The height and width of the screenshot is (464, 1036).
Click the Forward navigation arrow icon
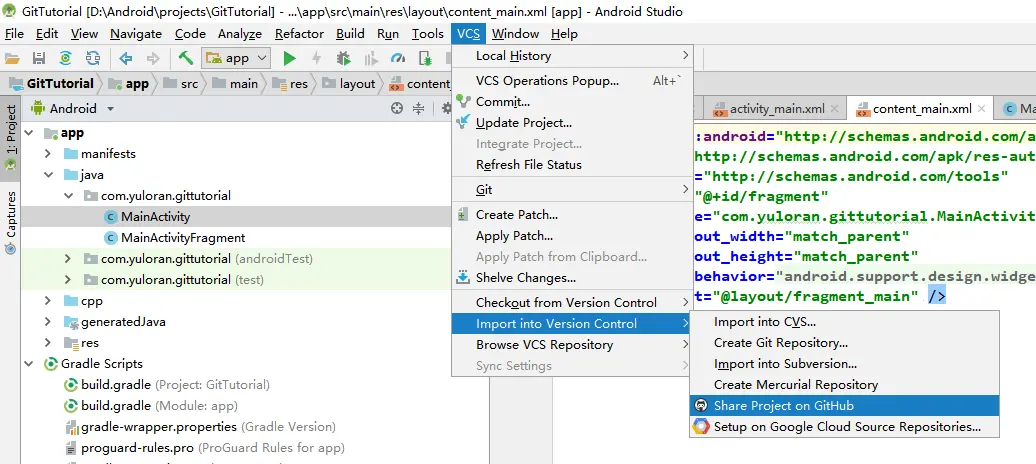pos(153,58)
